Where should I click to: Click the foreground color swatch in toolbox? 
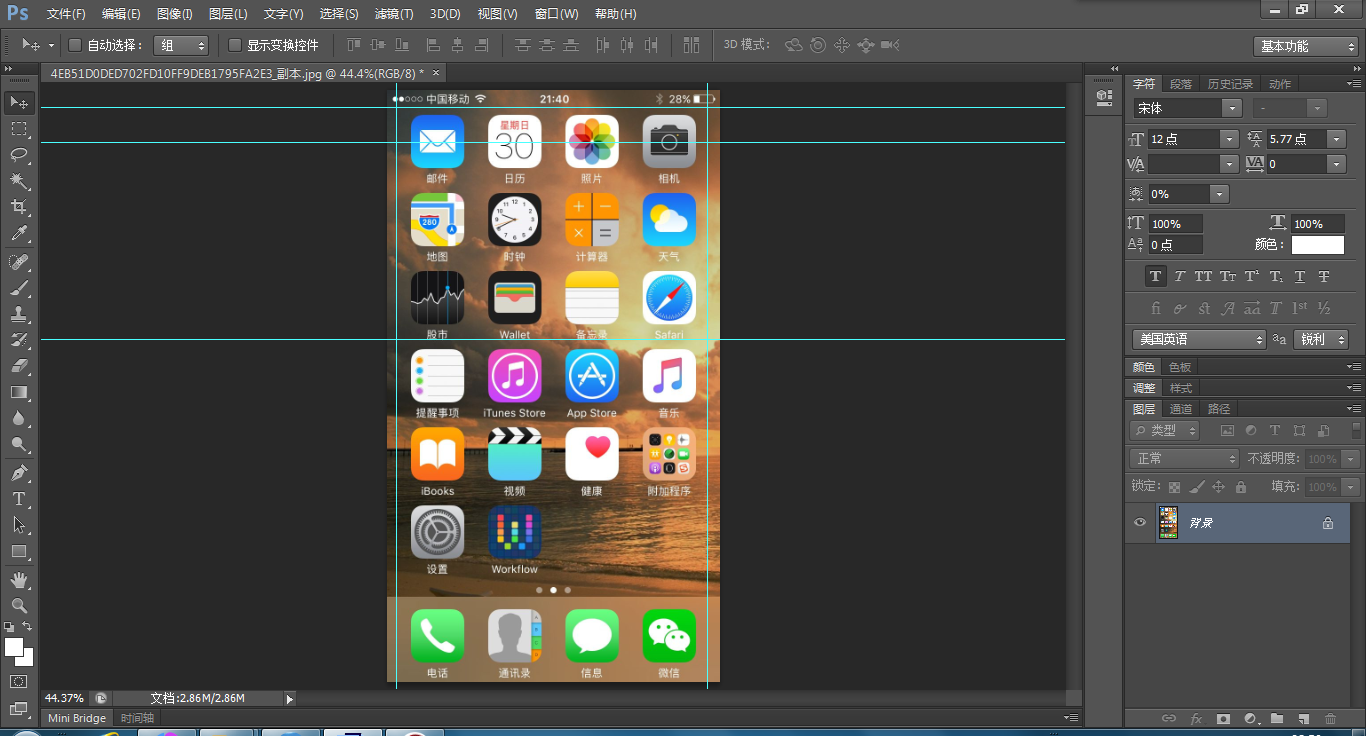[x=14, y=647]
